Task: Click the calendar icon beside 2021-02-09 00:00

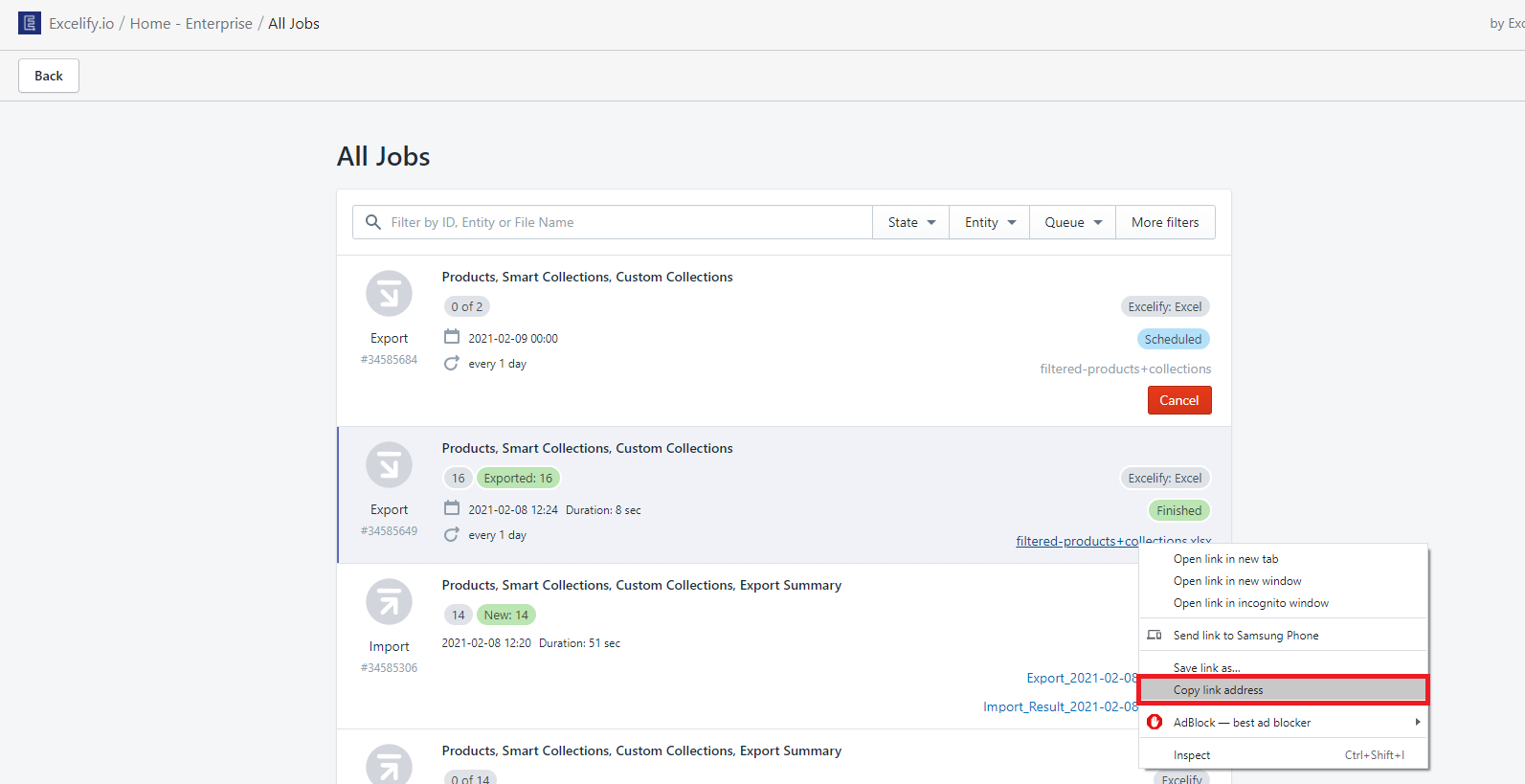Action: coord(452,337)
